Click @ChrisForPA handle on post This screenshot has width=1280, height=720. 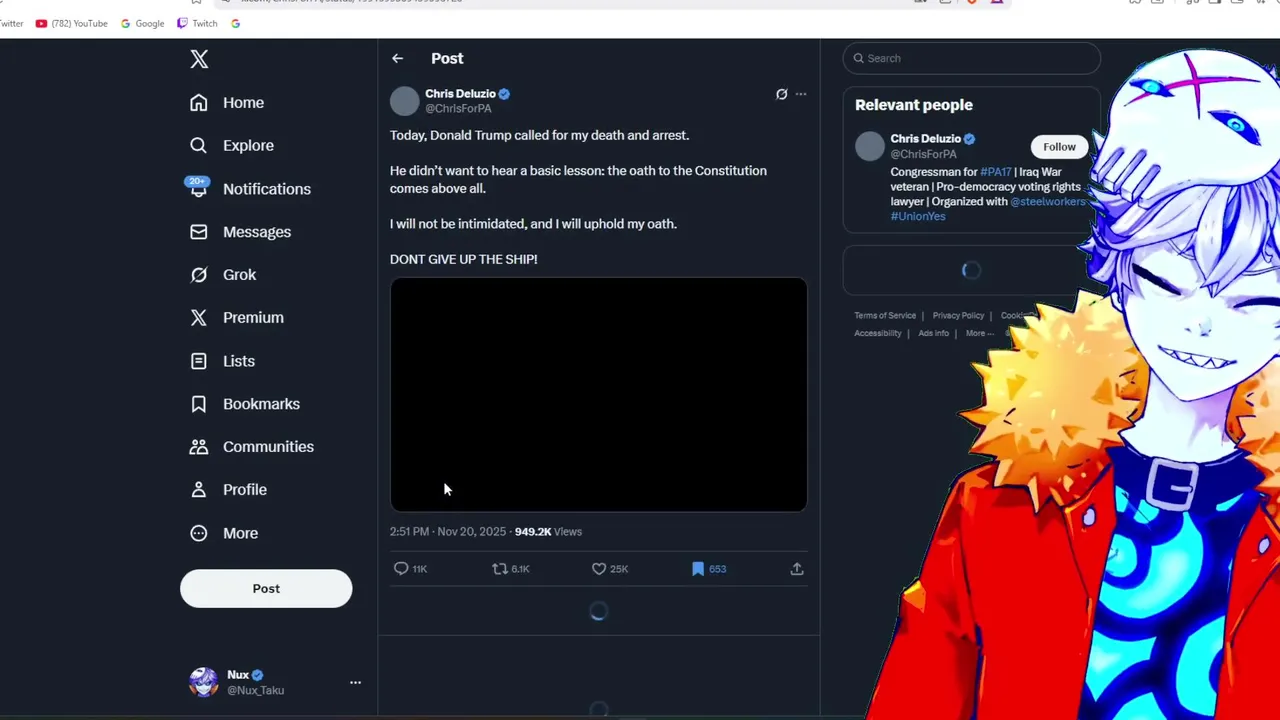click(x=458, y=109)
